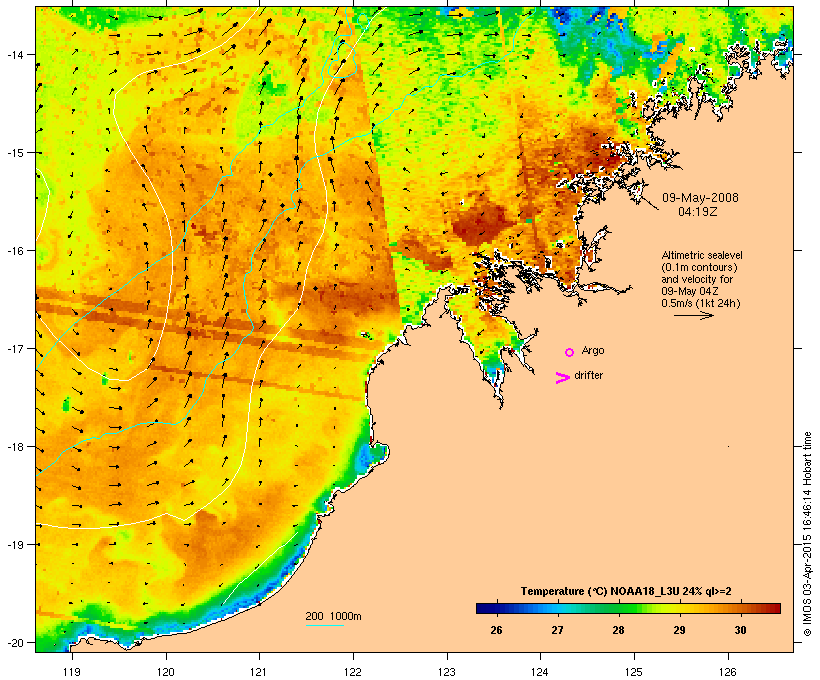The height and width of the screenshot is (680, 820).
Task: Click the magenta drifter arrow legend icon
Action: pos(563,378)
